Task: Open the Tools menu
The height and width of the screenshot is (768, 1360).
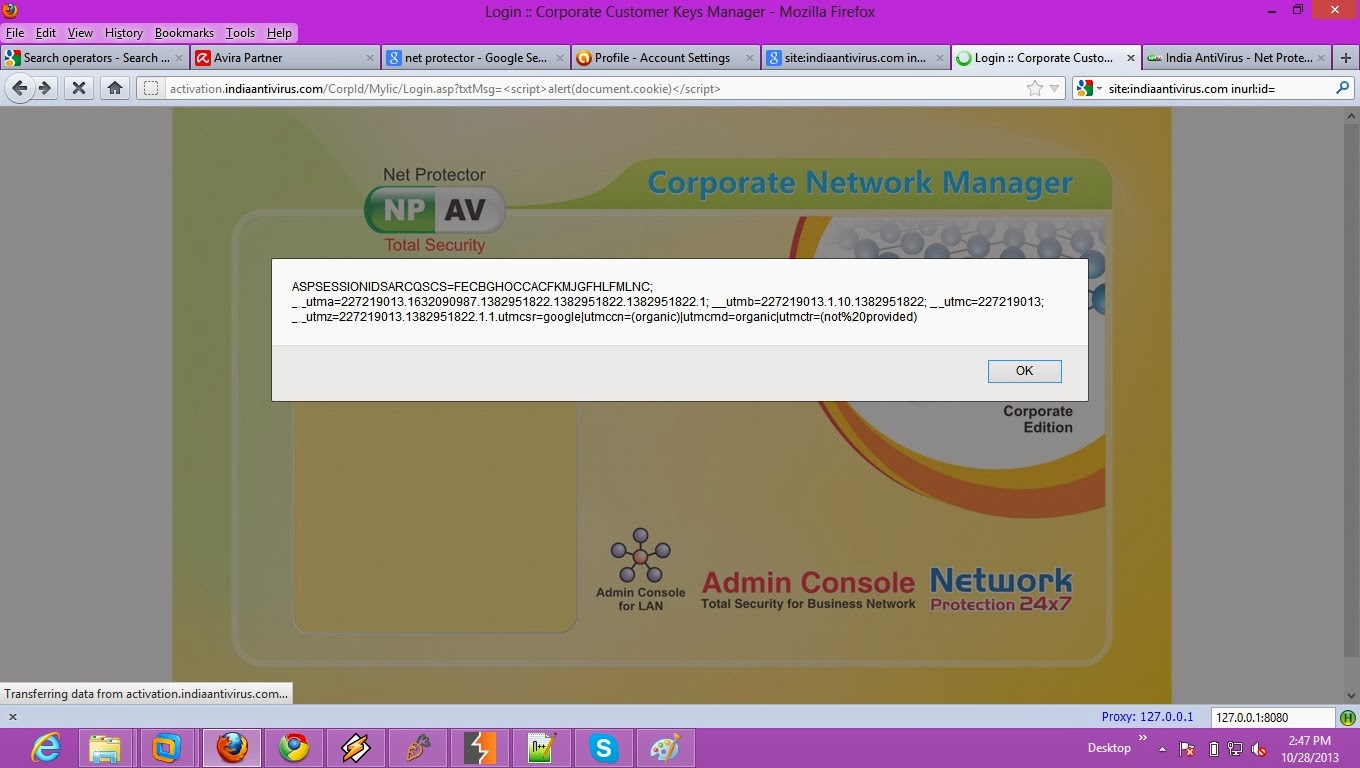Action: pyautogui.click(x=240, y=33)
